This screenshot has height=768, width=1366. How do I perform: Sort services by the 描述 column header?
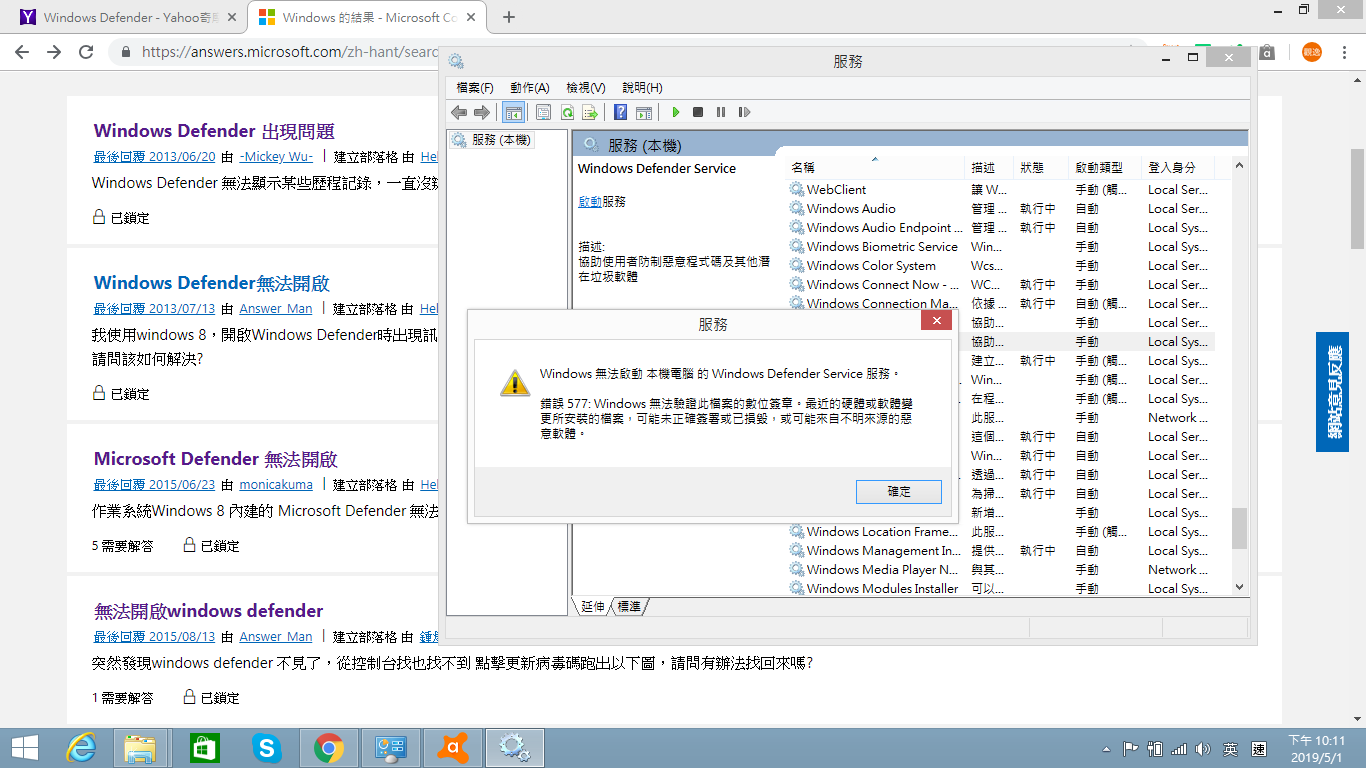tap(990, 167)
